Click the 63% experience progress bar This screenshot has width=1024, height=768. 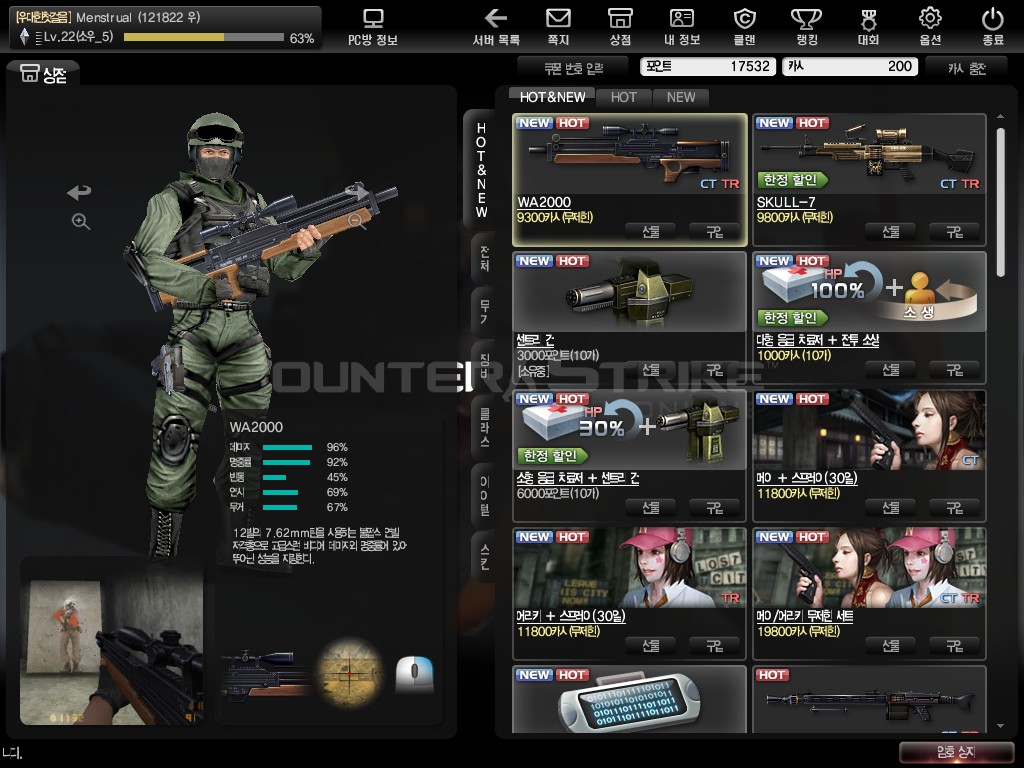coord(204,37)
